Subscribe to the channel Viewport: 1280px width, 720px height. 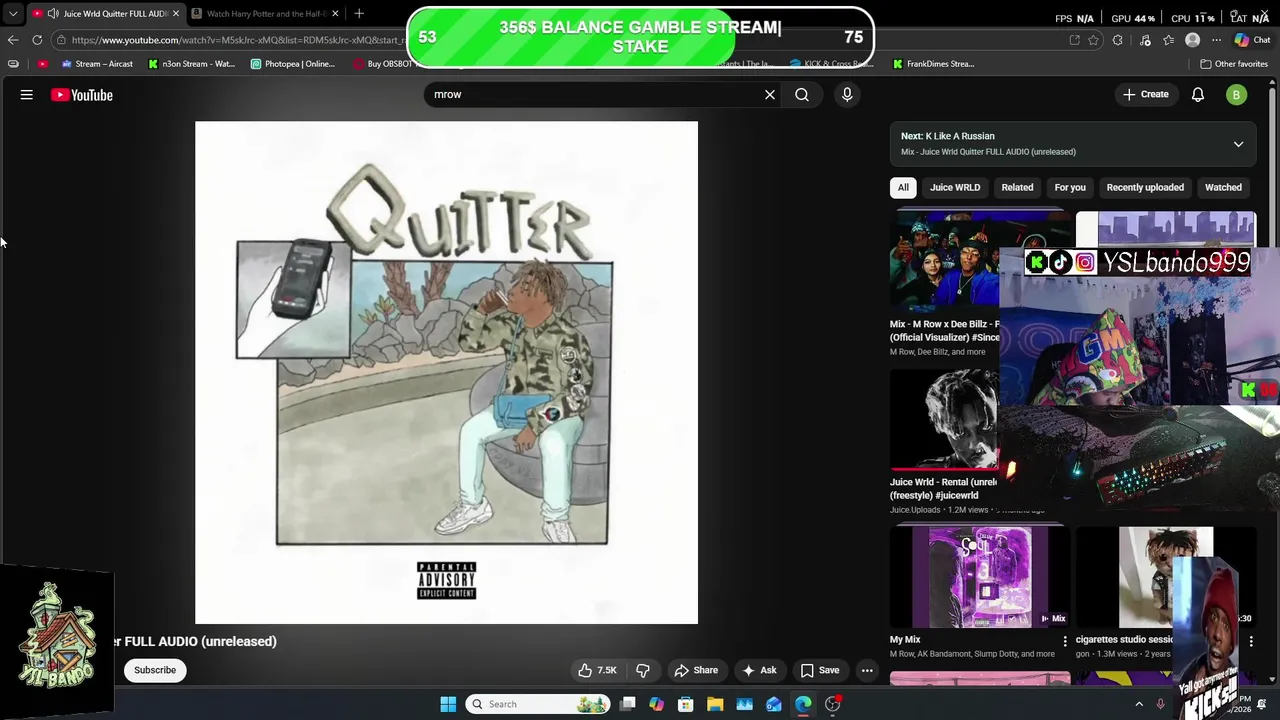pyautogui.click(x=155, y=670)
